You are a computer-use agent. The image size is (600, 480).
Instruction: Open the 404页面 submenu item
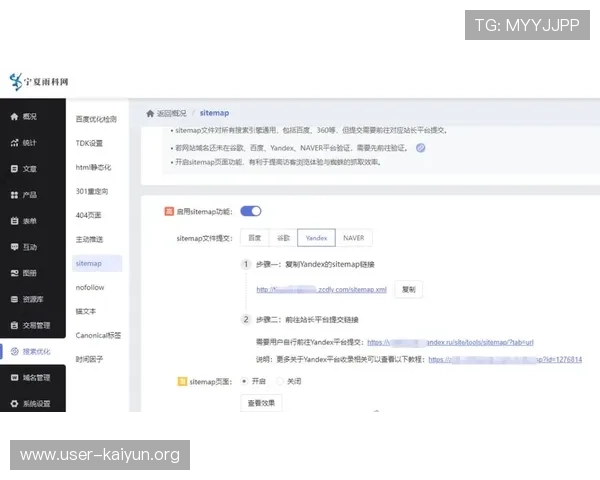point(88,215)
